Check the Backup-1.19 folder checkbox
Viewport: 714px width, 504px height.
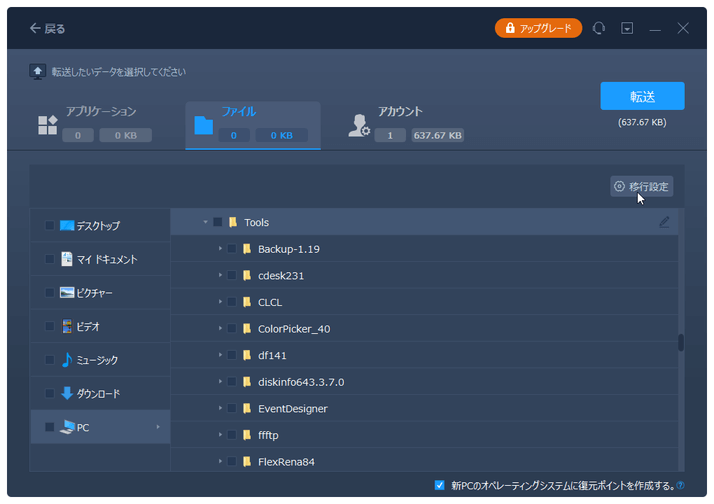point(231,249)
